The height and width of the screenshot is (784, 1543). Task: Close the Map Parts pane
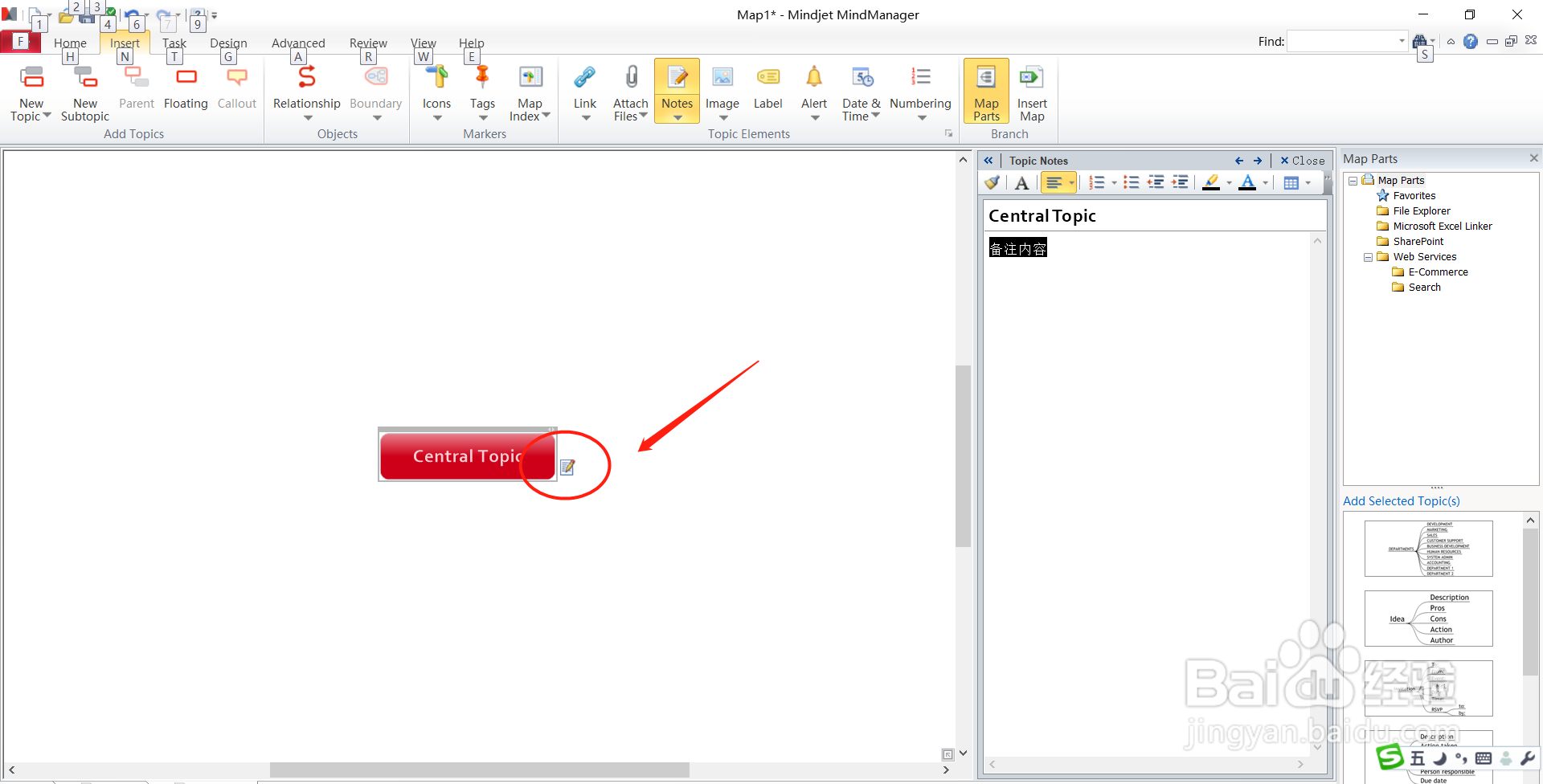1533,158
